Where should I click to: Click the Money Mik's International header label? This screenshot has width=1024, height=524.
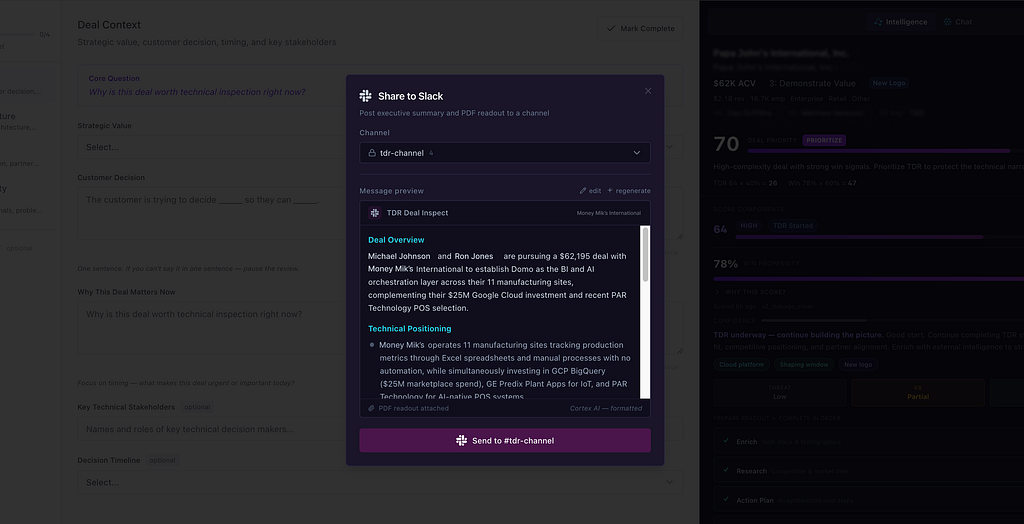609,213
